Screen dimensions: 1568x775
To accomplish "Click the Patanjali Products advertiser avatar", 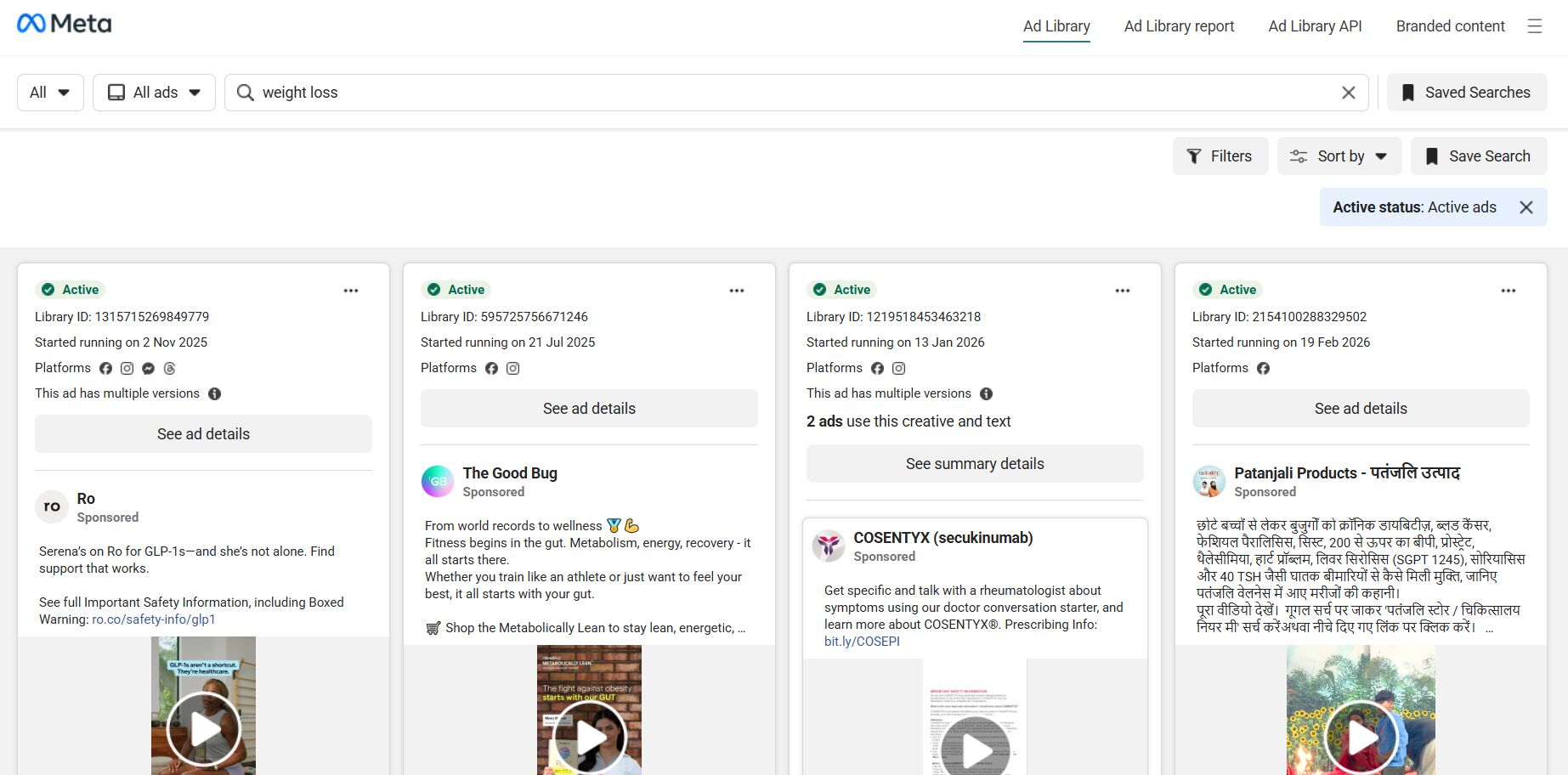I will [x=1209, y=481].
